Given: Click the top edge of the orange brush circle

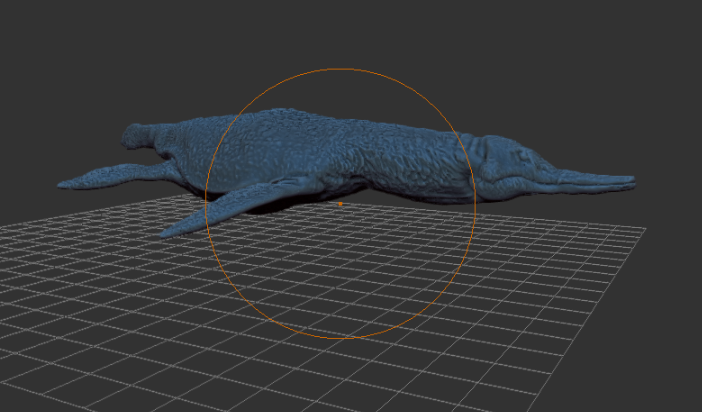Looking at the screenshot, I should click(x=341, y=69).
